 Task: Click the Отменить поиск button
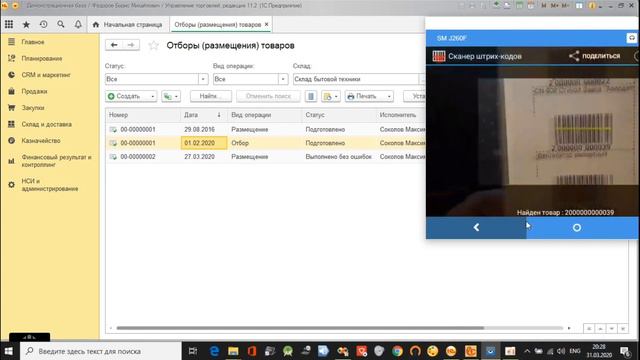point(268,96)
